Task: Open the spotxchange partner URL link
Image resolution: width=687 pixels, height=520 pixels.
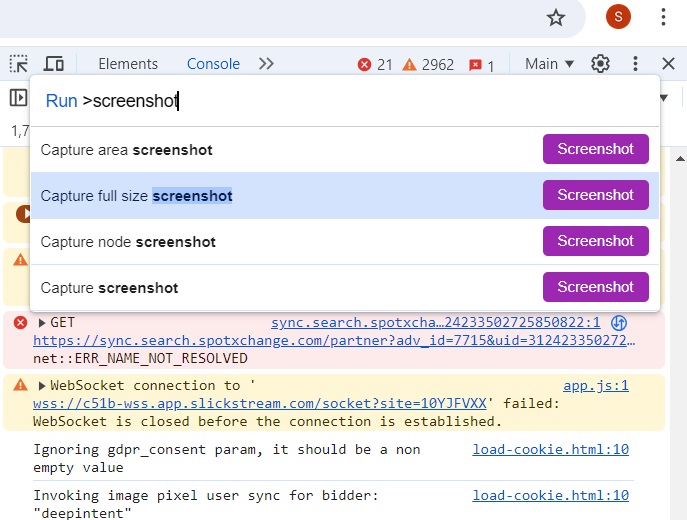Action: tap(334, 340)
